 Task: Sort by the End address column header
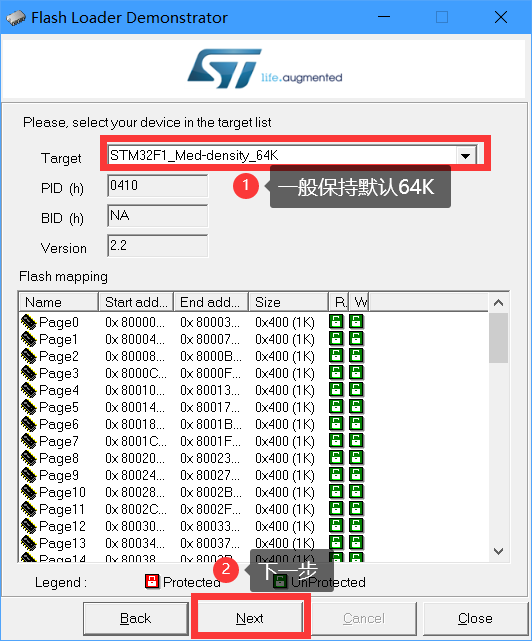coord(211,302)
